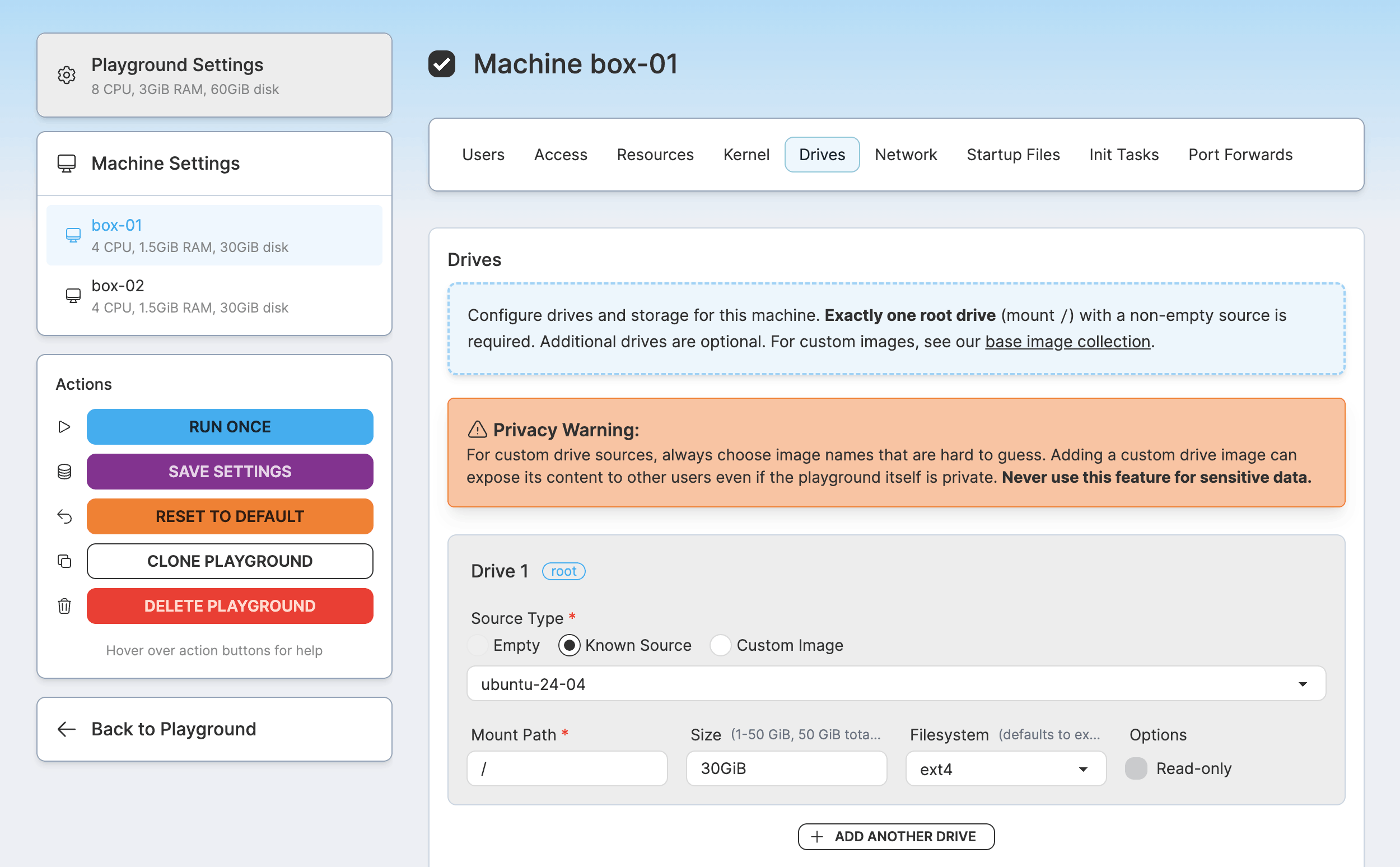Click the box-02 monitor icon
This screenshot has height=867, width=1400.
[73, 295]
